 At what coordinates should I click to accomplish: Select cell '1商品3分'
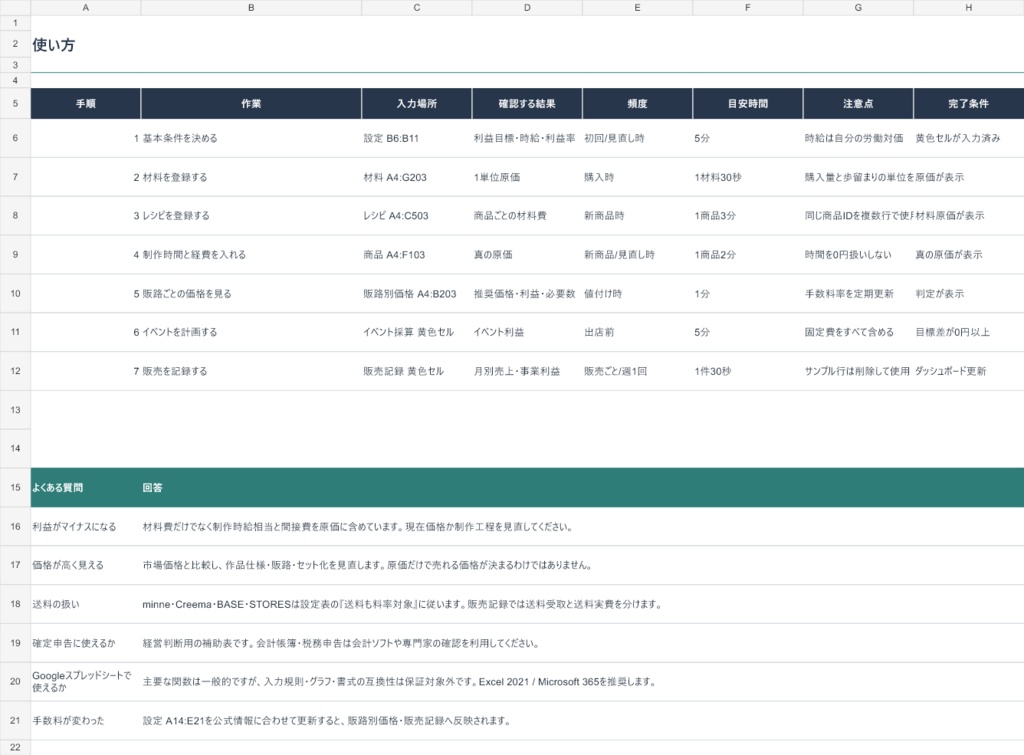click(748, 216)
